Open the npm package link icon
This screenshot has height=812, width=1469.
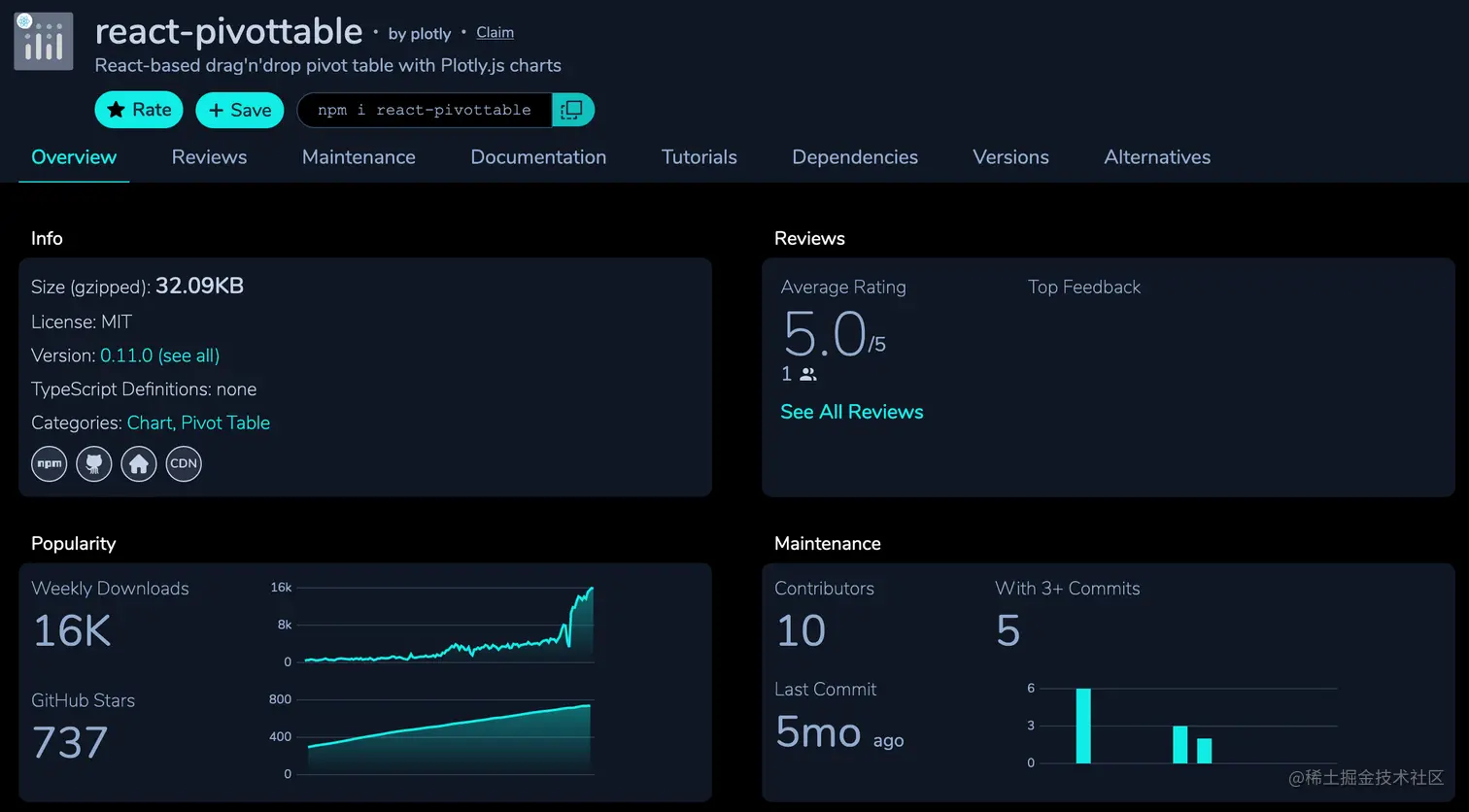pyautogui.click(x=50, y=463)
